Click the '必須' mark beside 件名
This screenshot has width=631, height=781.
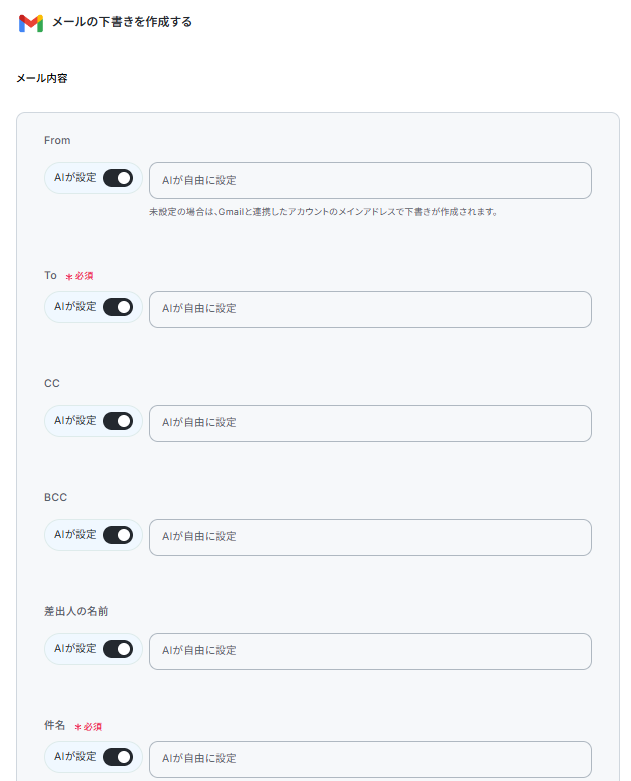coord(88,727)
